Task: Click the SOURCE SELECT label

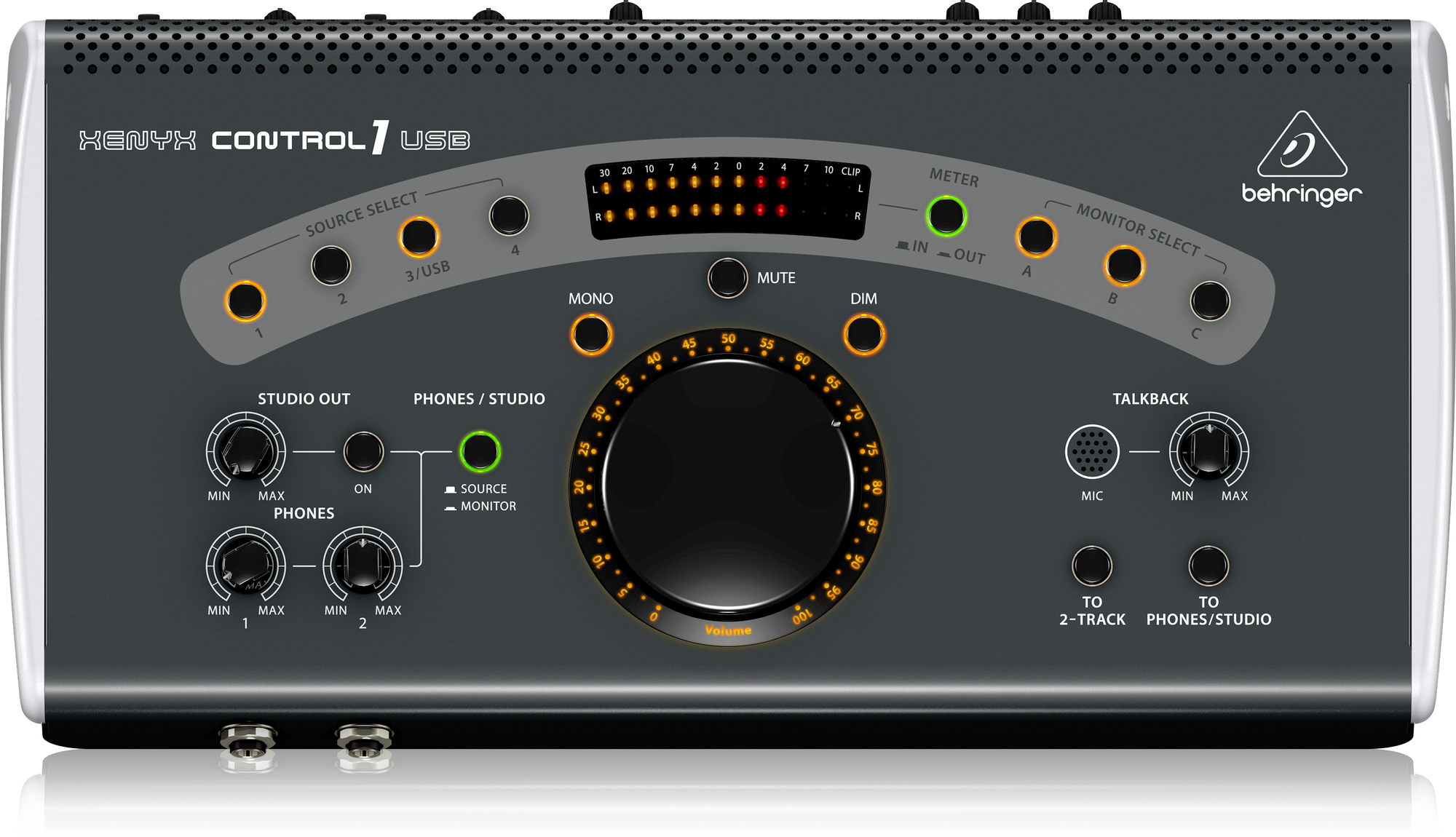Action: pyautogui.click(x=362, y=214)
